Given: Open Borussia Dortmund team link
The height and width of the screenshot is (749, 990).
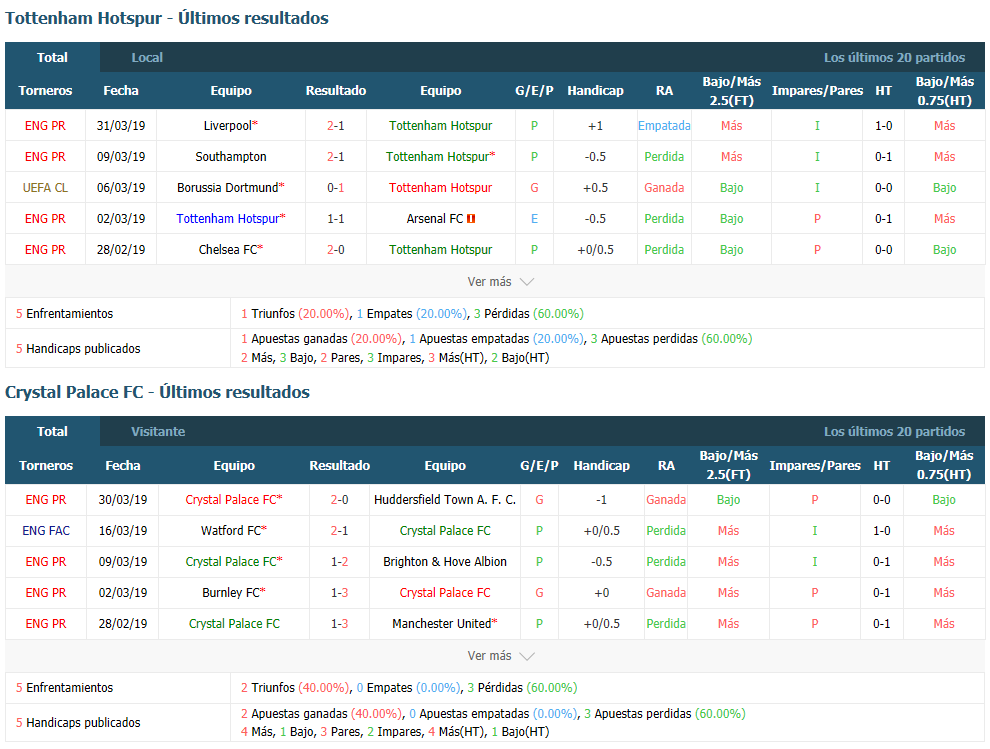Looking at the screenshot, I should [227, 188].
